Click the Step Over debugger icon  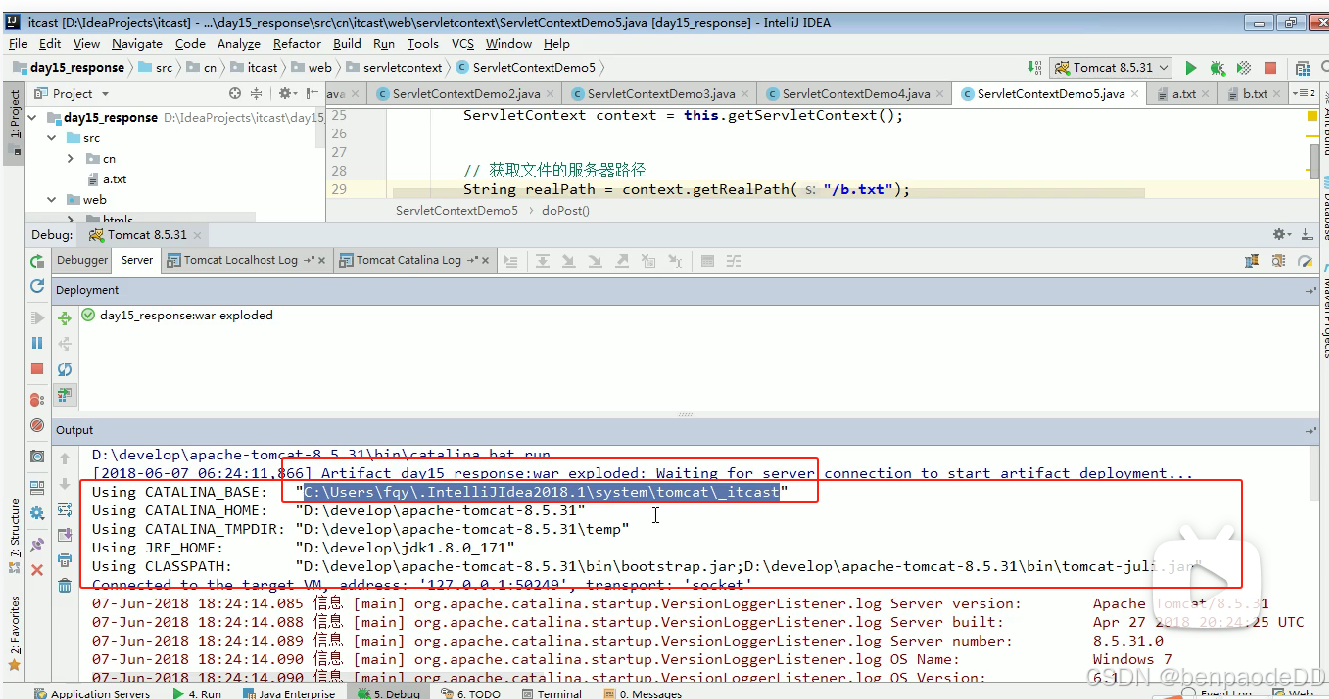543,261
